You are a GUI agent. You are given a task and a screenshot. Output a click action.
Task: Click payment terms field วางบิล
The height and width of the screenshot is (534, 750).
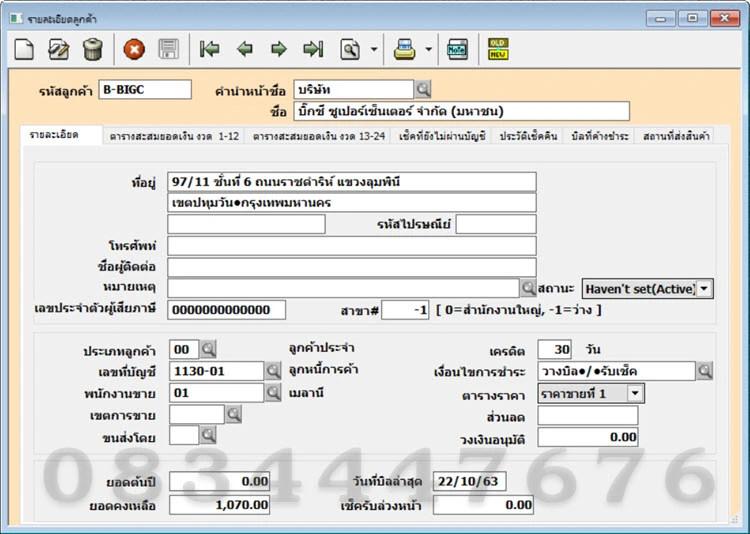coord(617,371)
